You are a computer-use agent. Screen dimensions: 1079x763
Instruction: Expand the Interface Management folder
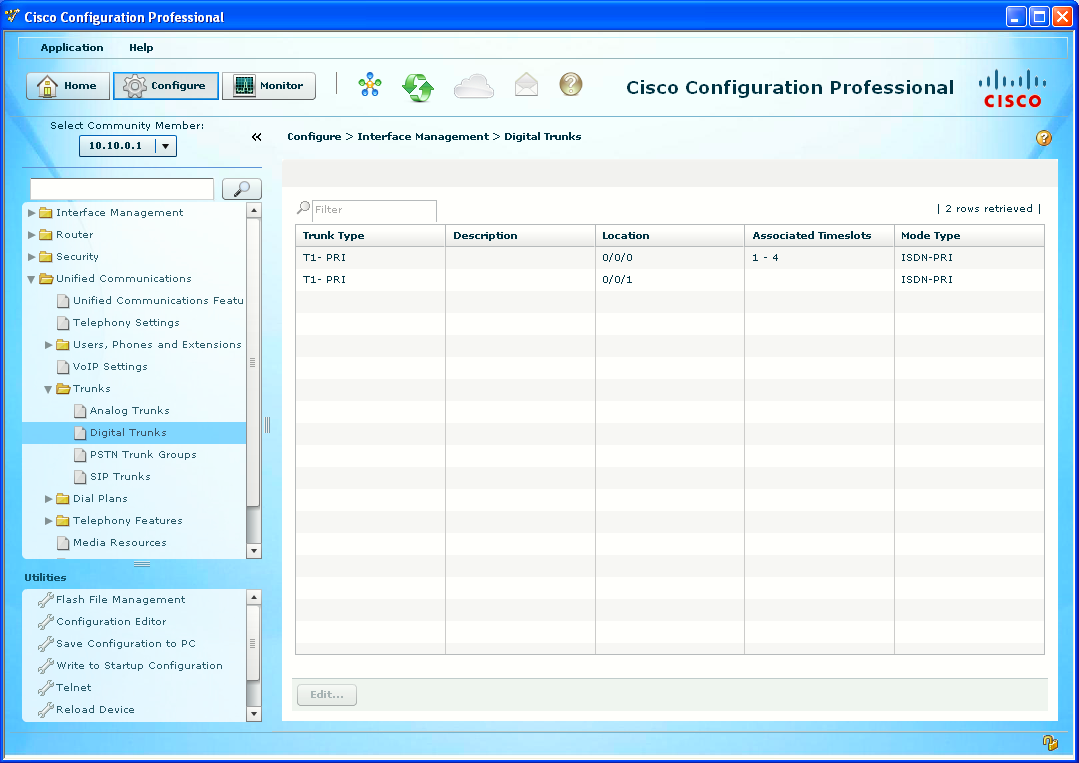pyautogui.click(x=32, y=213)
